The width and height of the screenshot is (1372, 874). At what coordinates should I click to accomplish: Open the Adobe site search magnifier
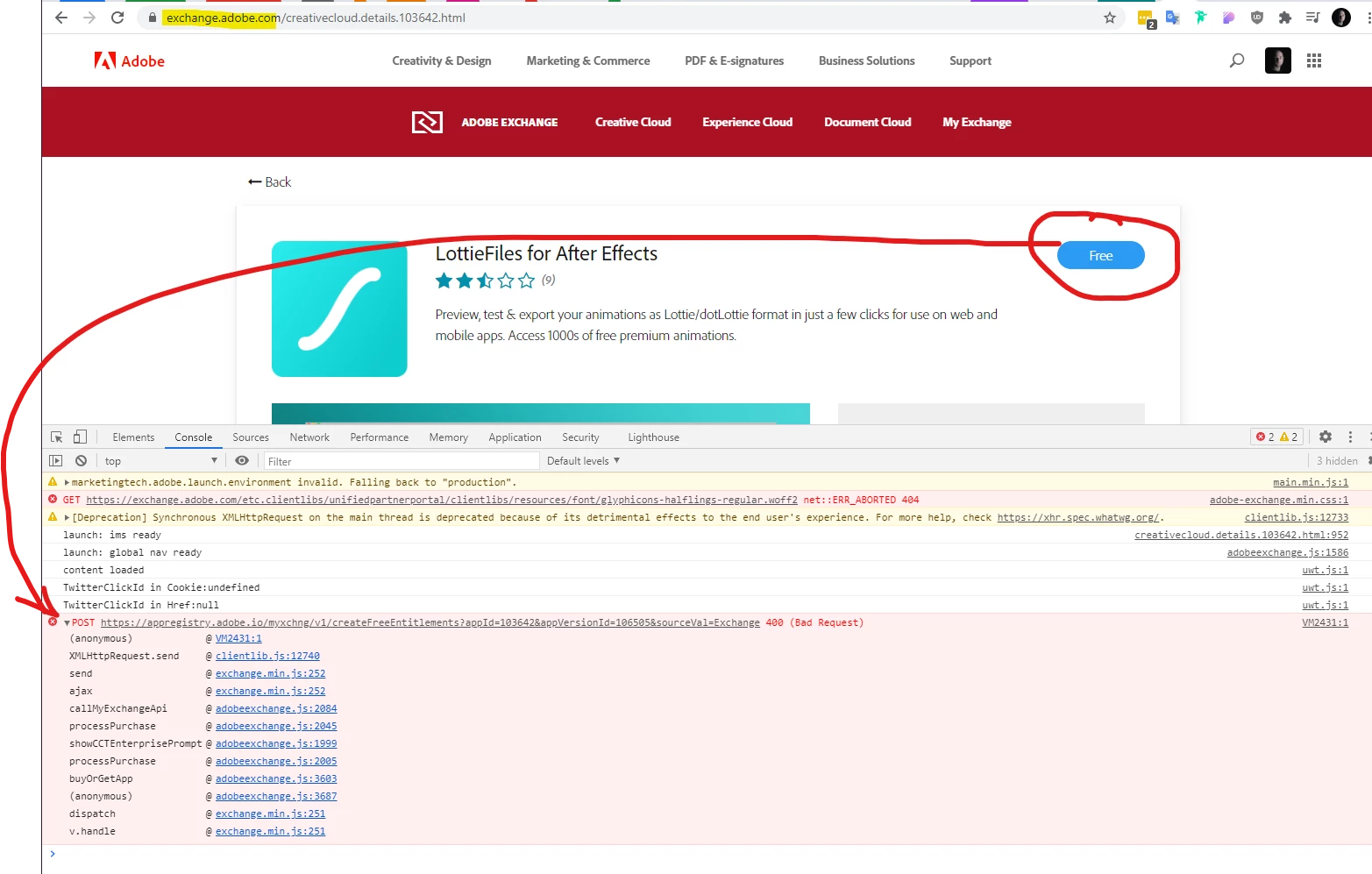click(x=1237, y=60)
